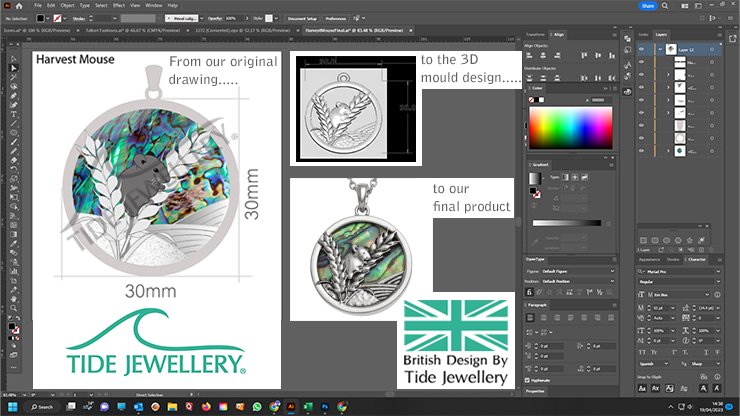Screen dimensions: 740x416
Task: Click the Strikethrough text button in Character panel
Action: pyautogui.click(x=717, y=352)
